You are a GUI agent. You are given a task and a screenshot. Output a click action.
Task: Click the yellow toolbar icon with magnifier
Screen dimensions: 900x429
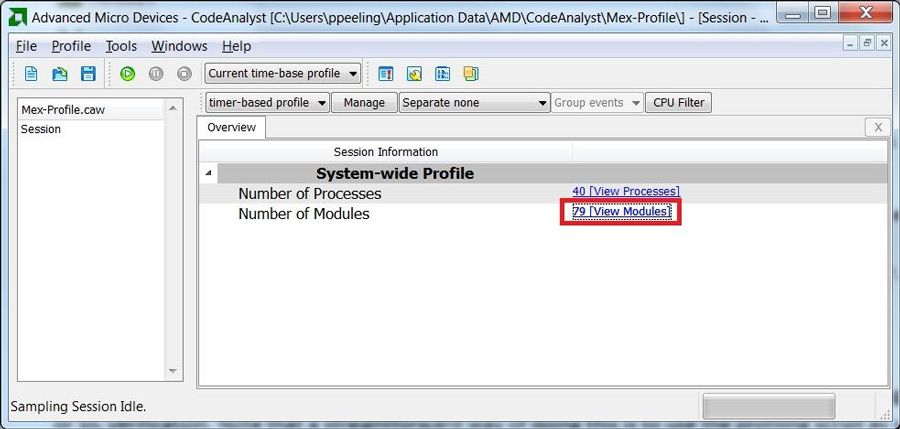tap(414, 73)
